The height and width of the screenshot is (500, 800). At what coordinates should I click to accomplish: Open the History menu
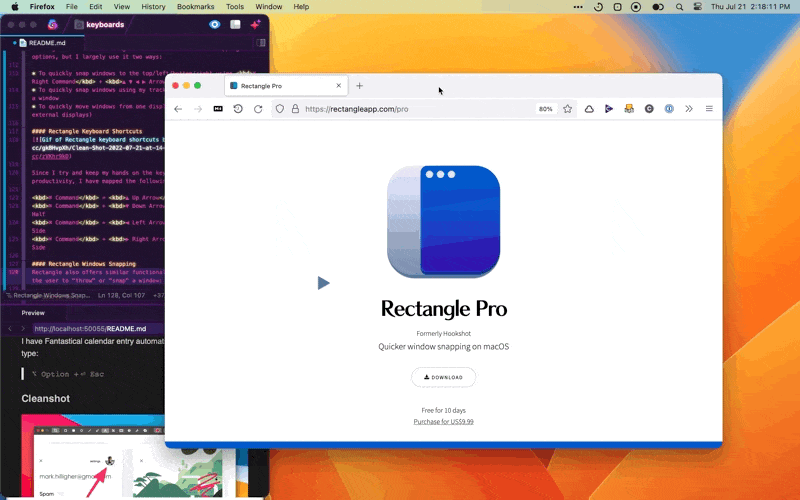153,7
